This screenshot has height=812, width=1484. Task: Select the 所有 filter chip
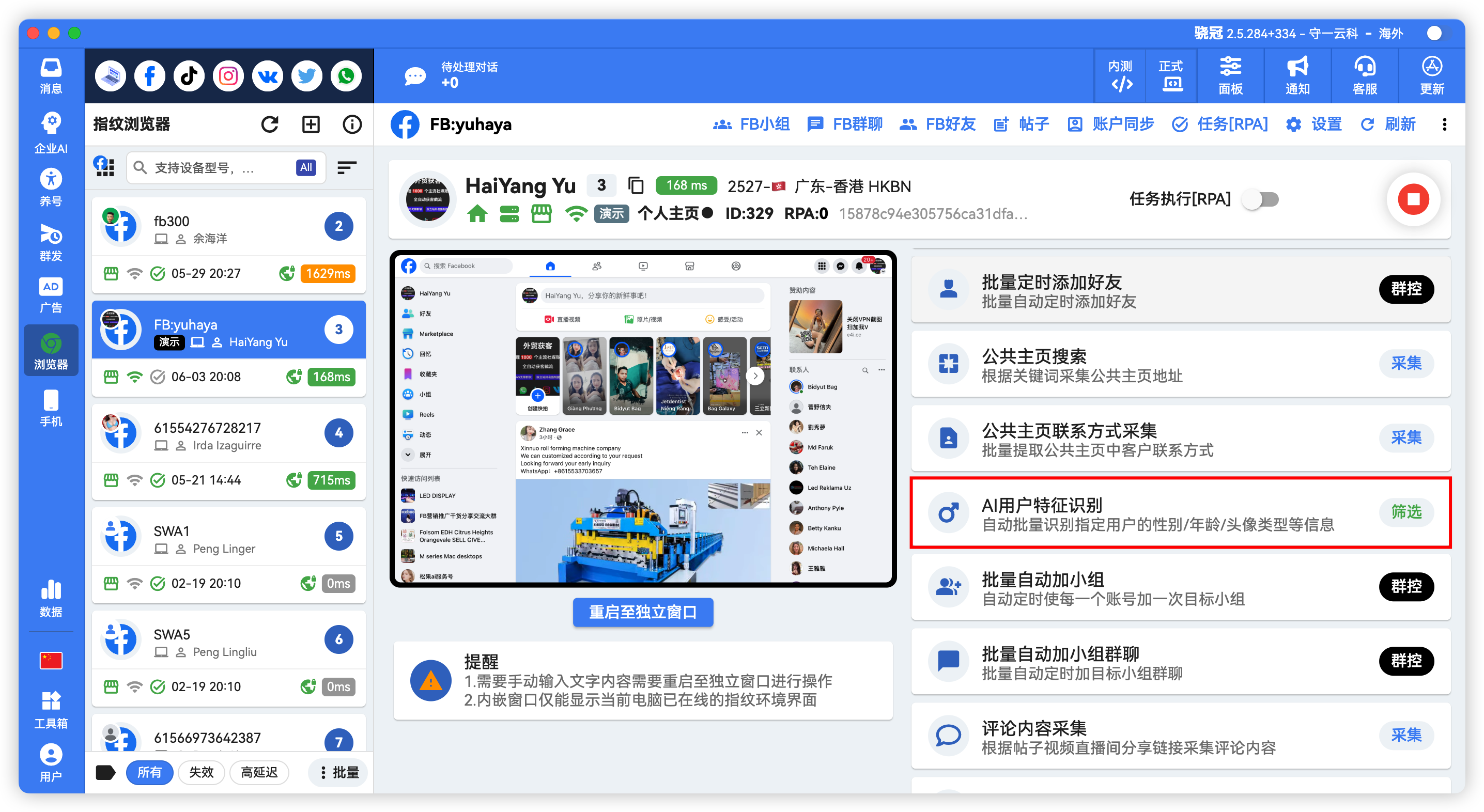tap(149, 772)
